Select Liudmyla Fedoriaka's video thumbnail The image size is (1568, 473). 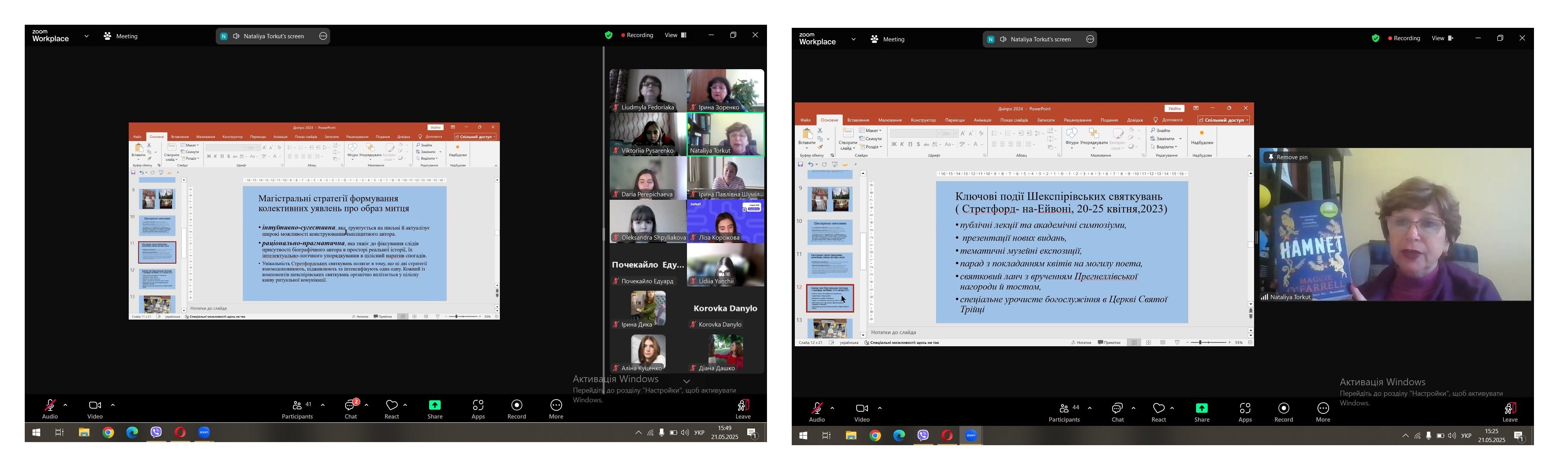pyautogui.click(x=648, y=90)
